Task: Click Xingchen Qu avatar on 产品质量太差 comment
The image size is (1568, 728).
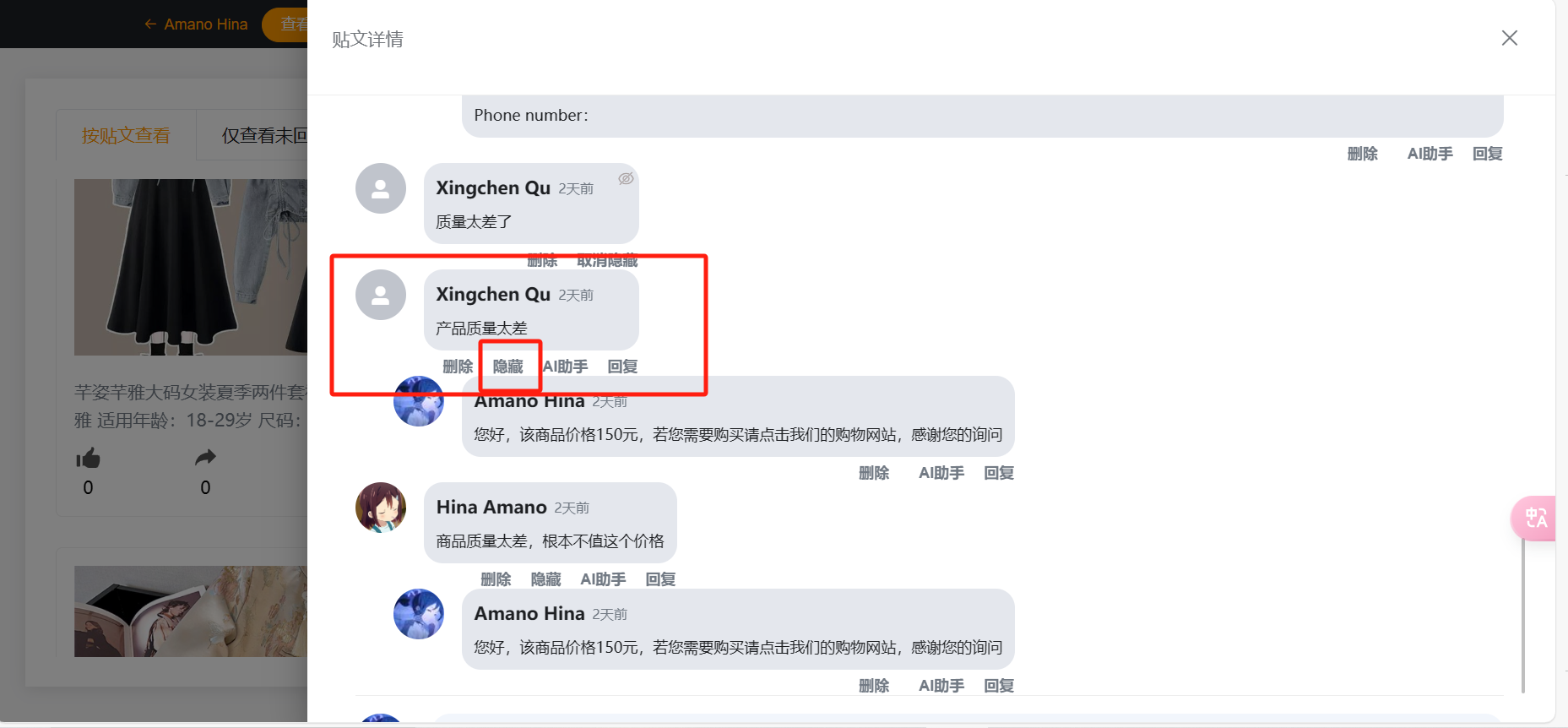Action: 381,295
